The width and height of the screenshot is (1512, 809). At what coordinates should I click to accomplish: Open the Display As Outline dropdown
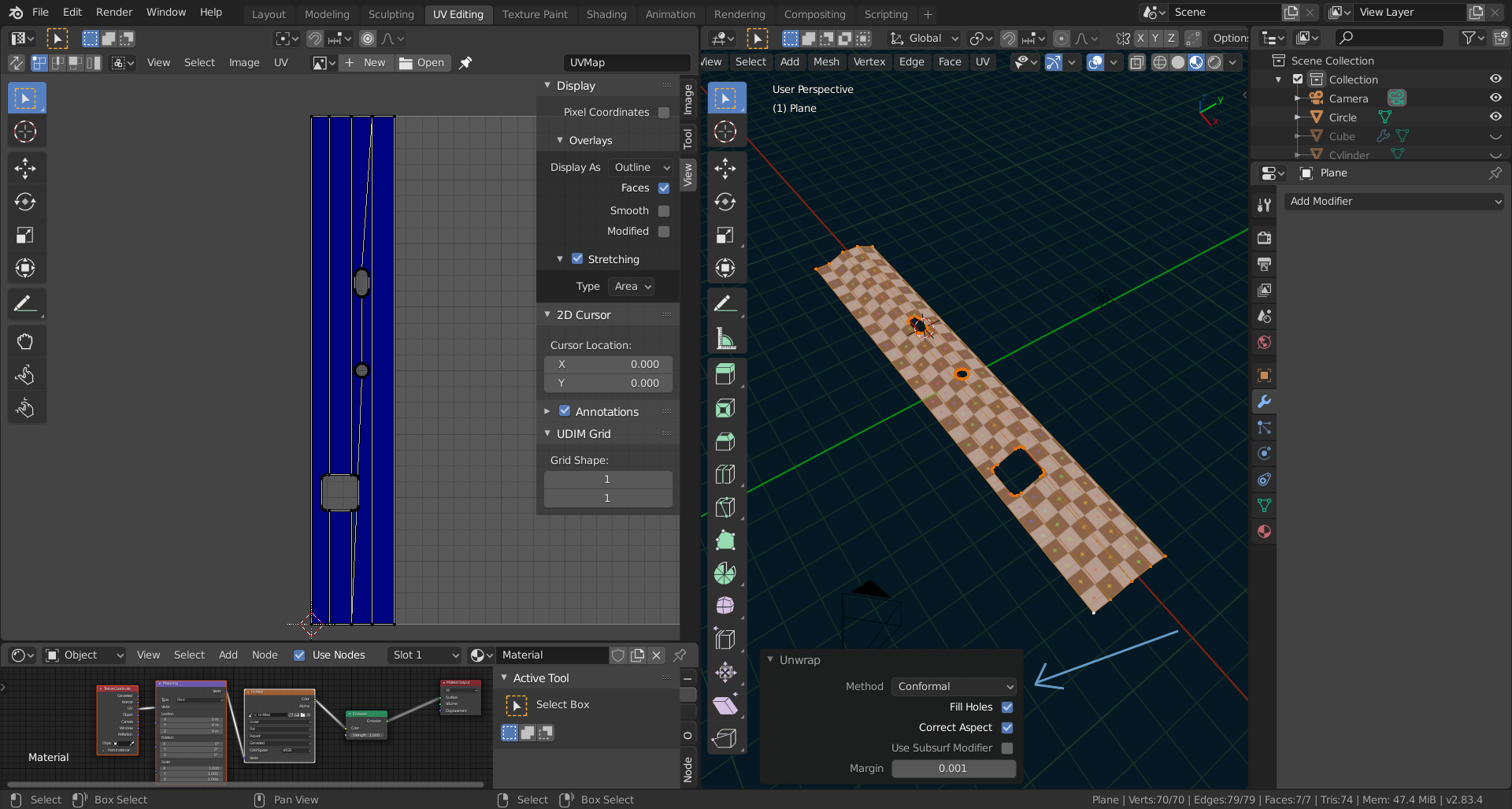tap(640, 167)
